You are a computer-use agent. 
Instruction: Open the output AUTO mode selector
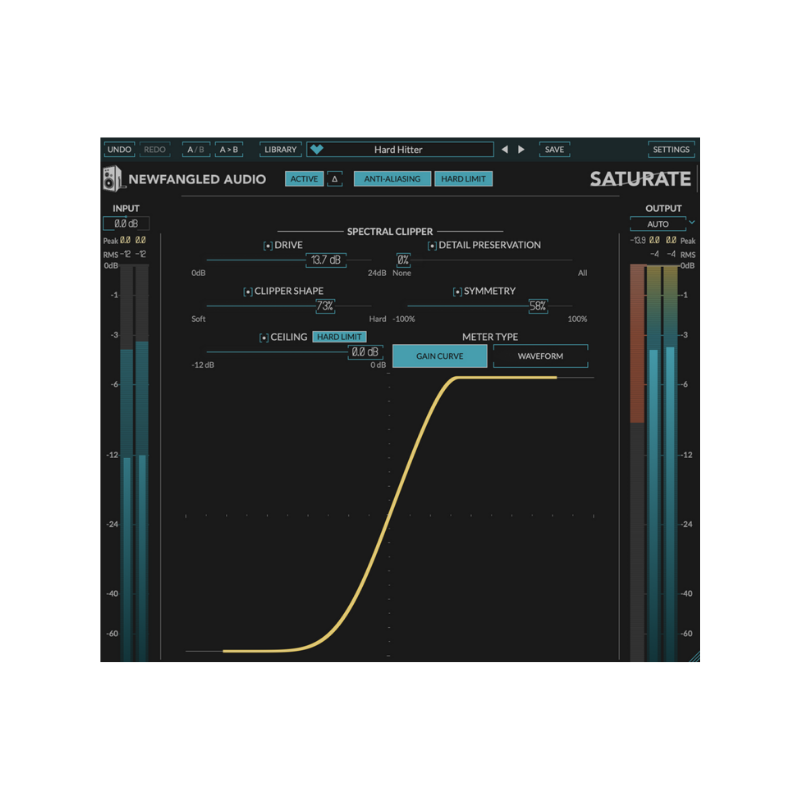tap(658, 223)
